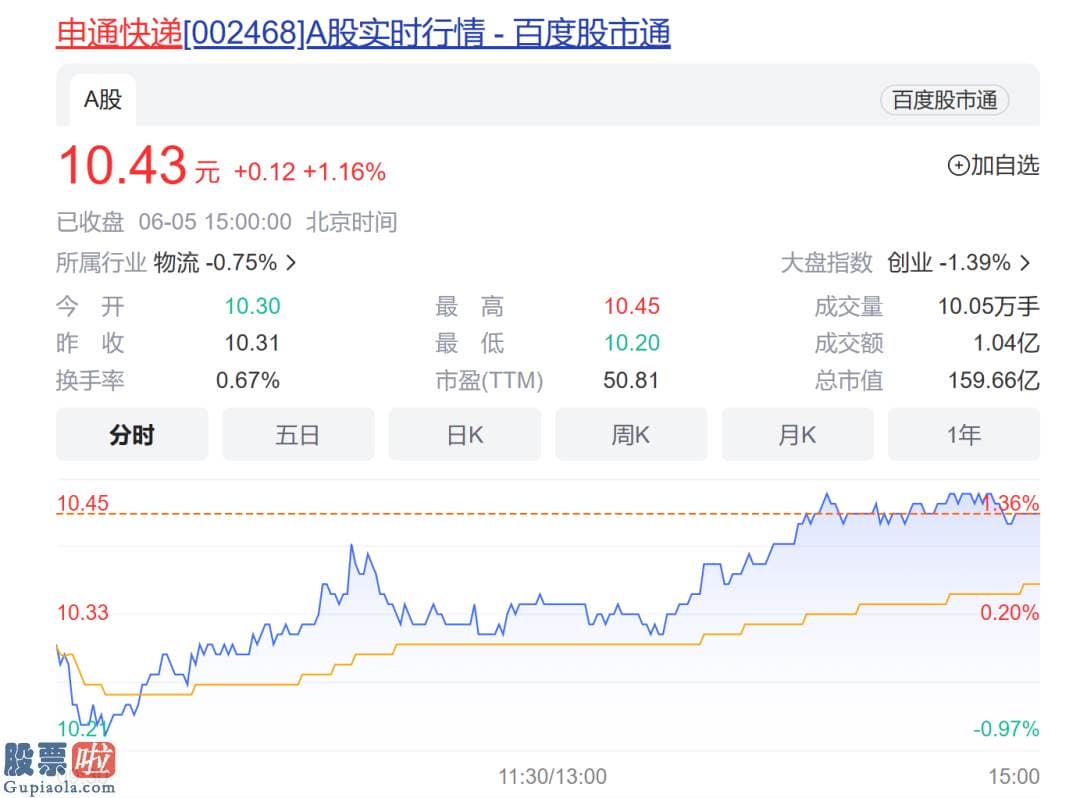Show the 1年 chart tab

[964, 434]
